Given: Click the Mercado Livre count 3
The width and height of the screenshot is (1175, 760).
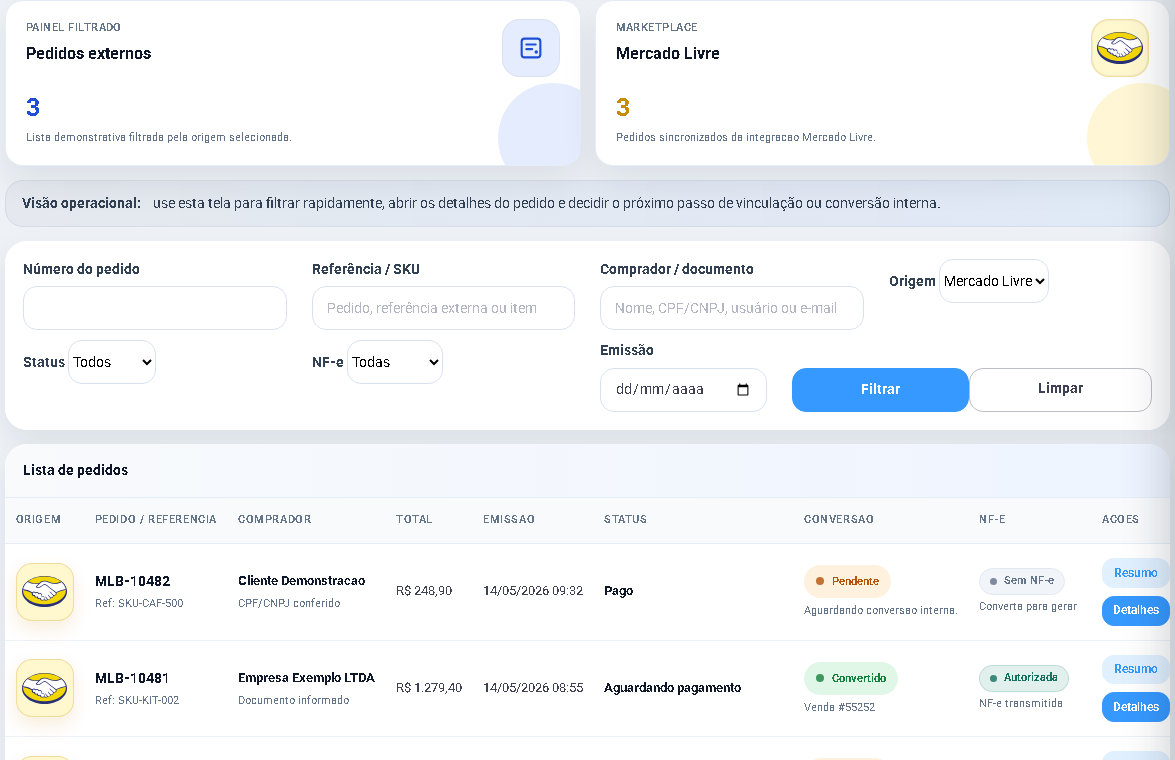Looking at the screenshot, I should 623,107.
